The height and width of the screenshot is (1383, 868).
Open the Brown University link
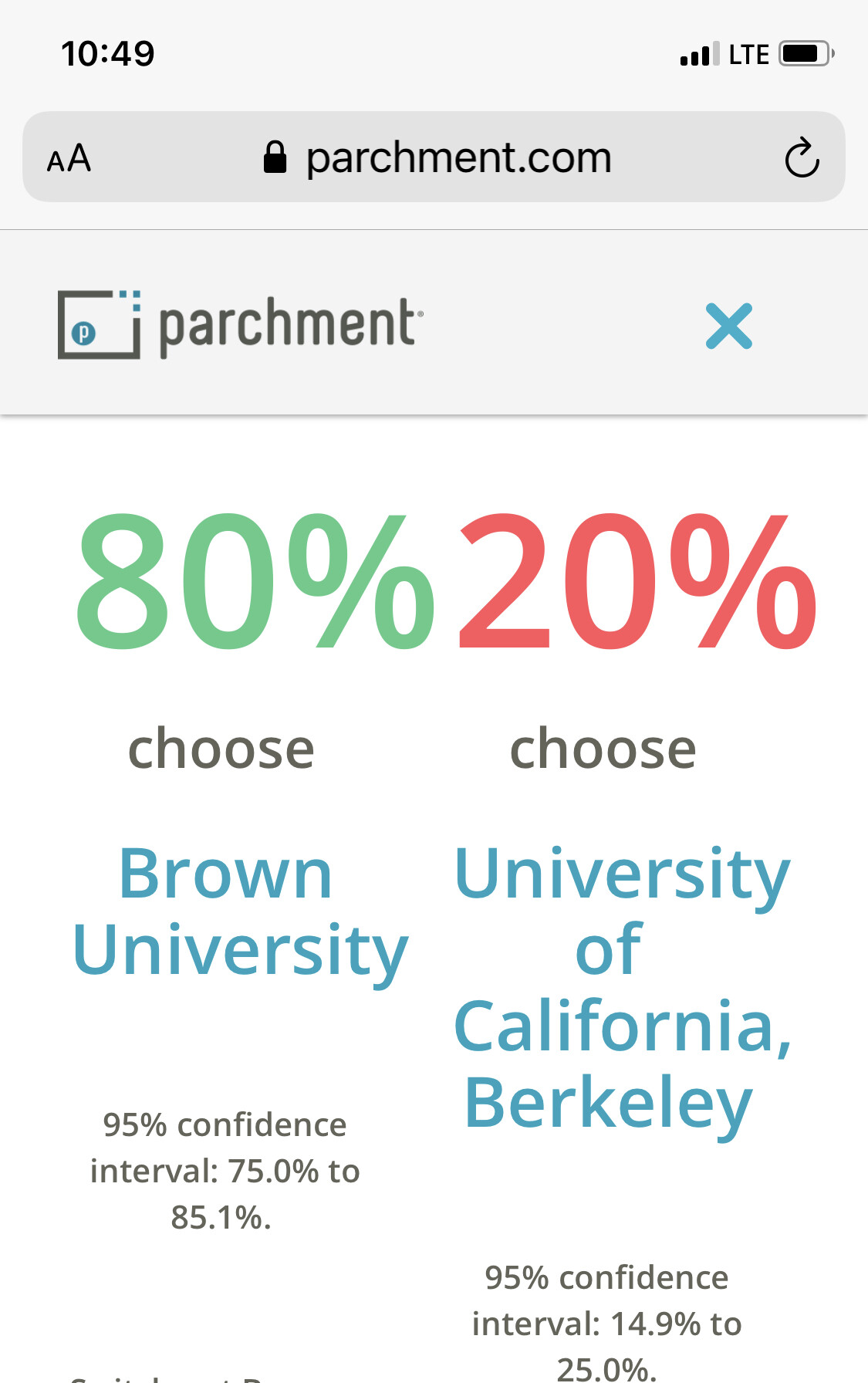coord(240,911)
